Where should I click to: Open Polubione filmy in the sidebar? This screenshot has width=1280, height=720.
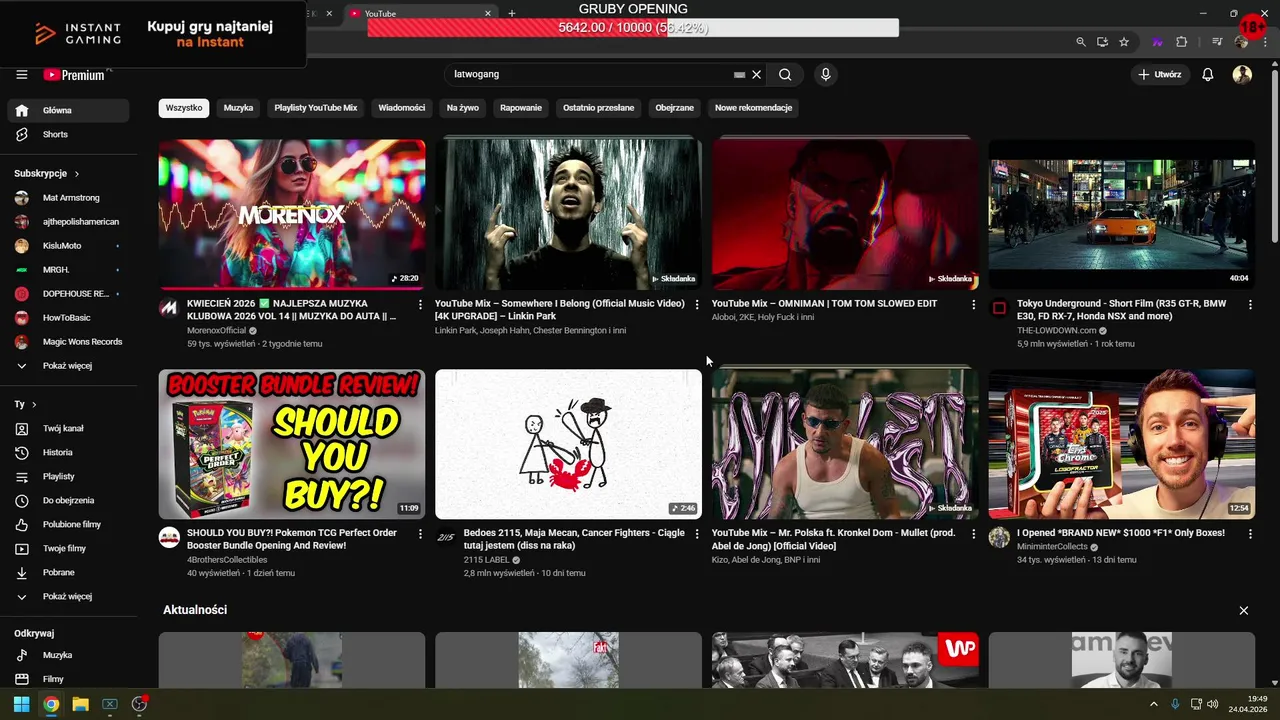(68, 524)
